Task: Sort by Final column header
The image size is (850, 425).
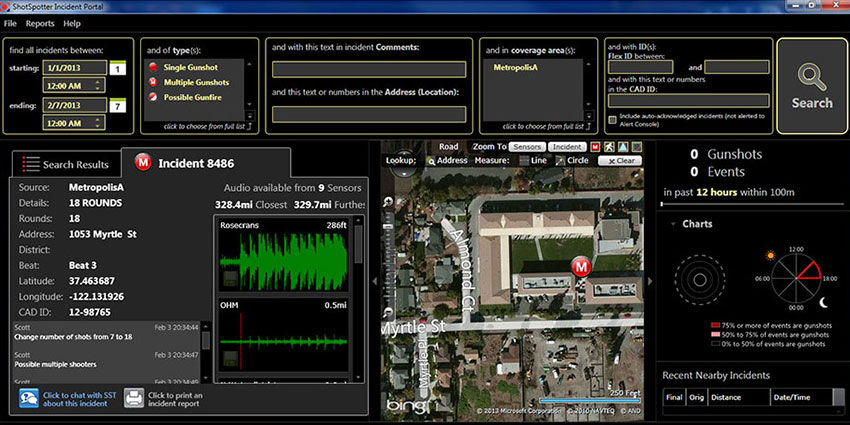Action: point(674,397)
